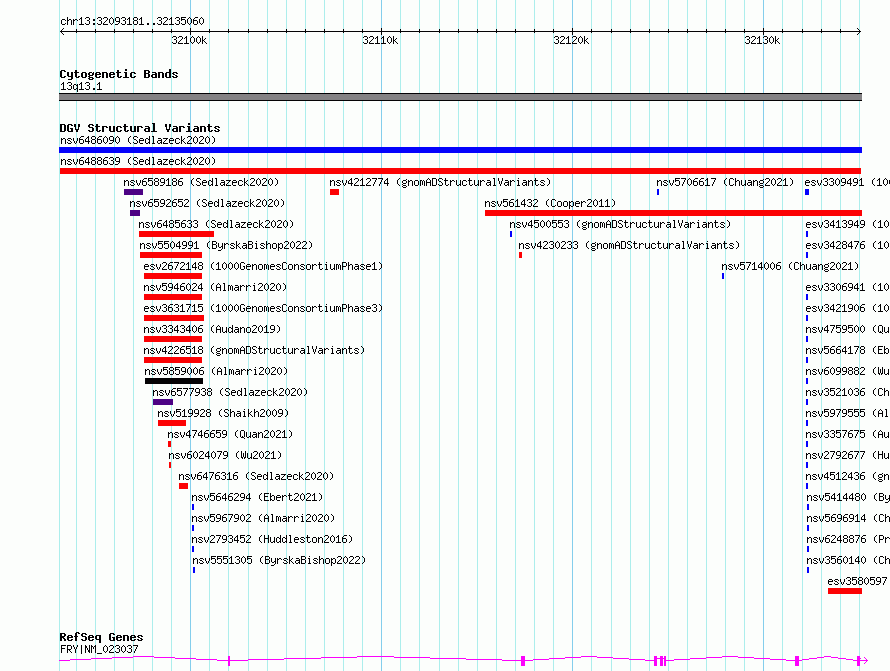
Task: Open the esv3580597 variant label
Action: 857,581
